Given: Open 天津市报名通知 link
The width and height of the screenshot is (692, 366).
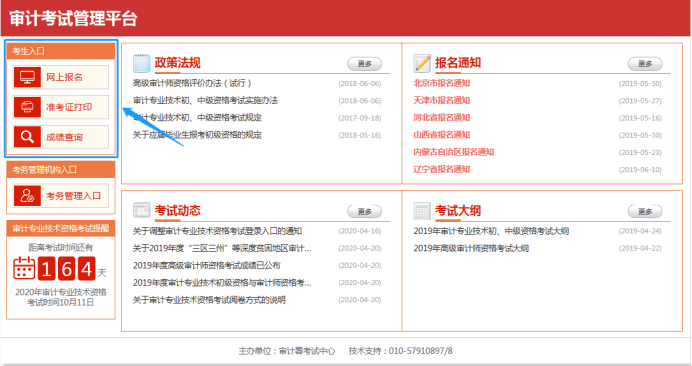Looking at the screenshot, I should tap(441, 100).
